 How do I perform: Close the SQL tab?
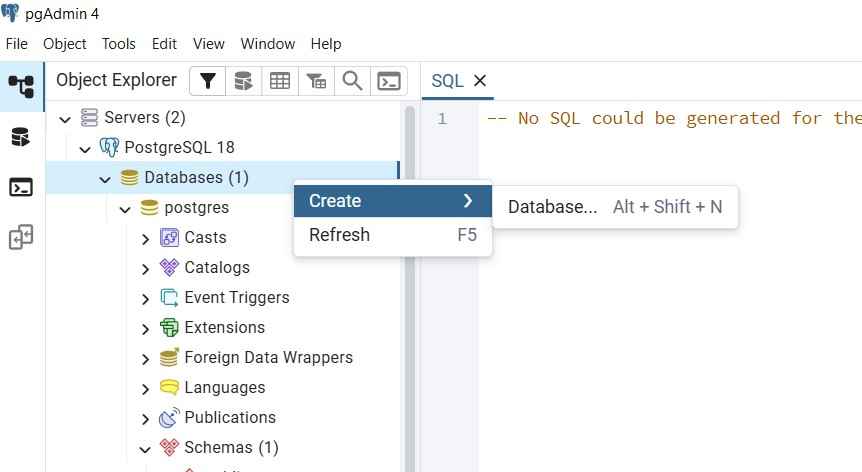[x=480, y=81]
